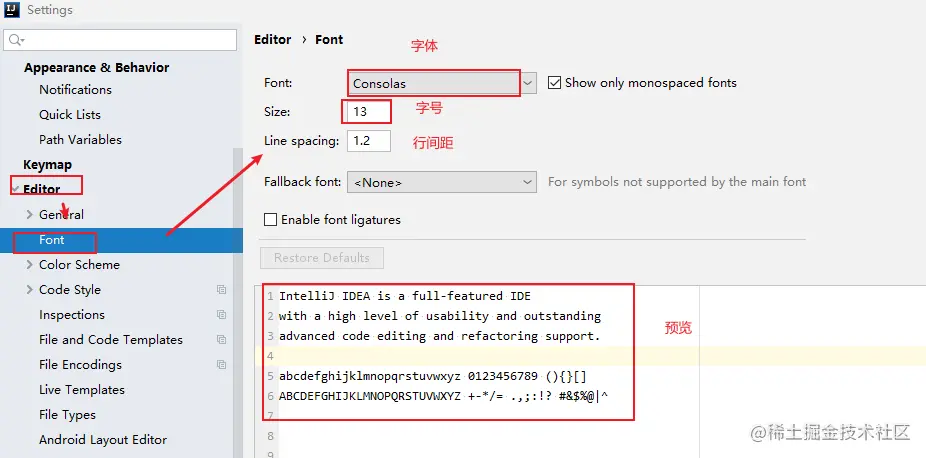Viewport: 926px width, 458px height.
Task: Open Appearance & Behavior settings group
Action: tap(96, 67)
